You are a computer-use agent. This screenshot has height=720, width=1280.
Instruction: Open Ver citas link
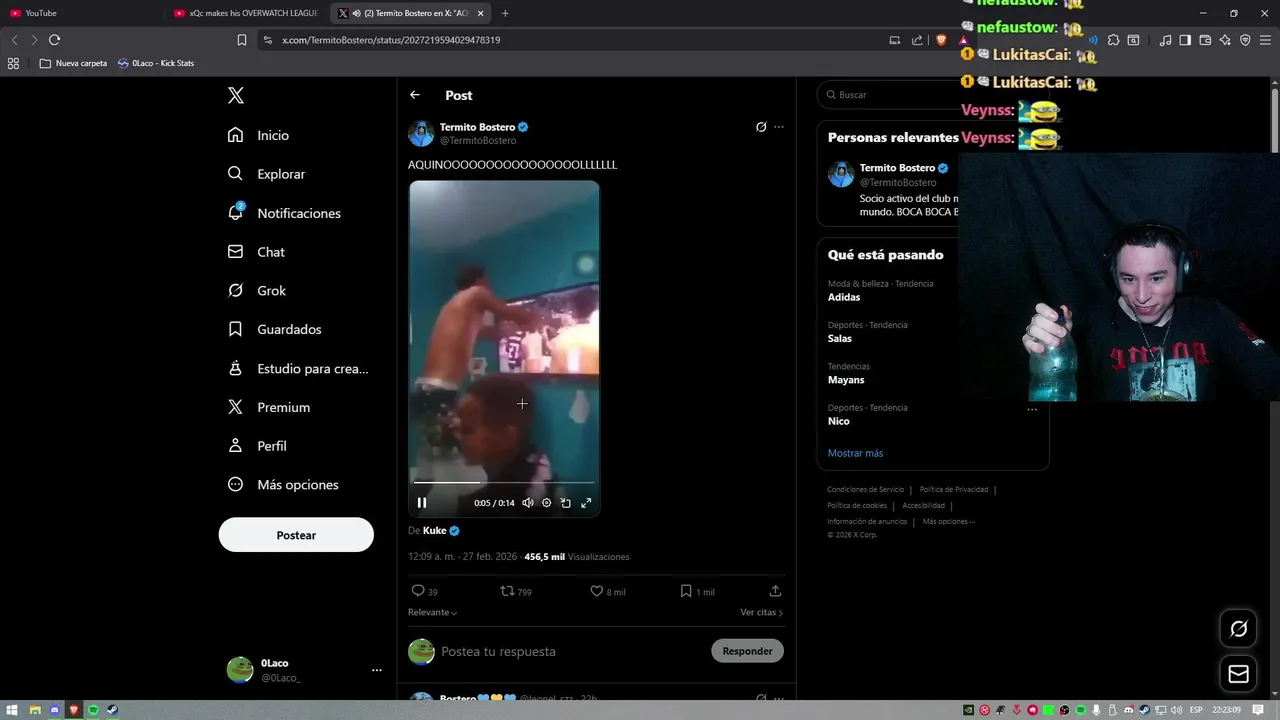coord(762,613)
